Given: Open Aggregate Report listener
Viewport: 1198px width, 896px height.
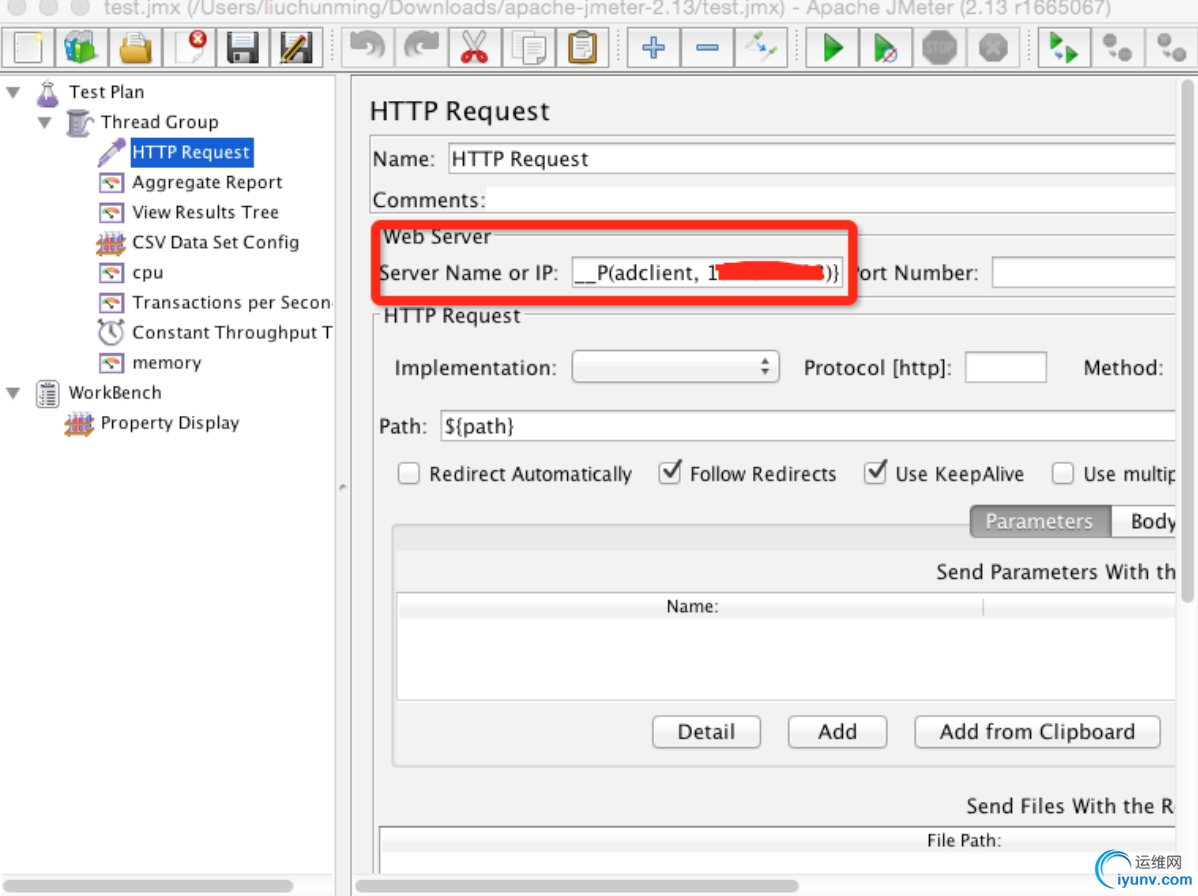Looking at the screenshot, I should tap(207, 183).
